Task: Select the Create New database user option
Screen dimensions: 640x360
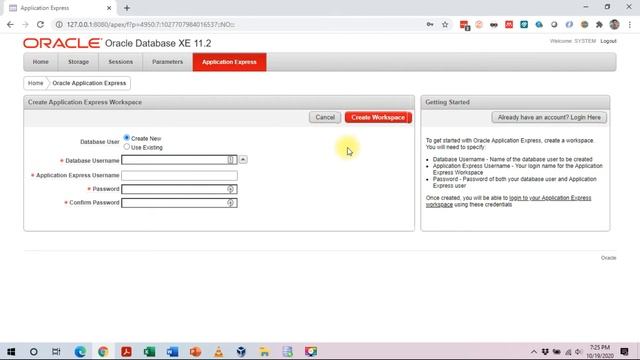Action: (127, 138)
